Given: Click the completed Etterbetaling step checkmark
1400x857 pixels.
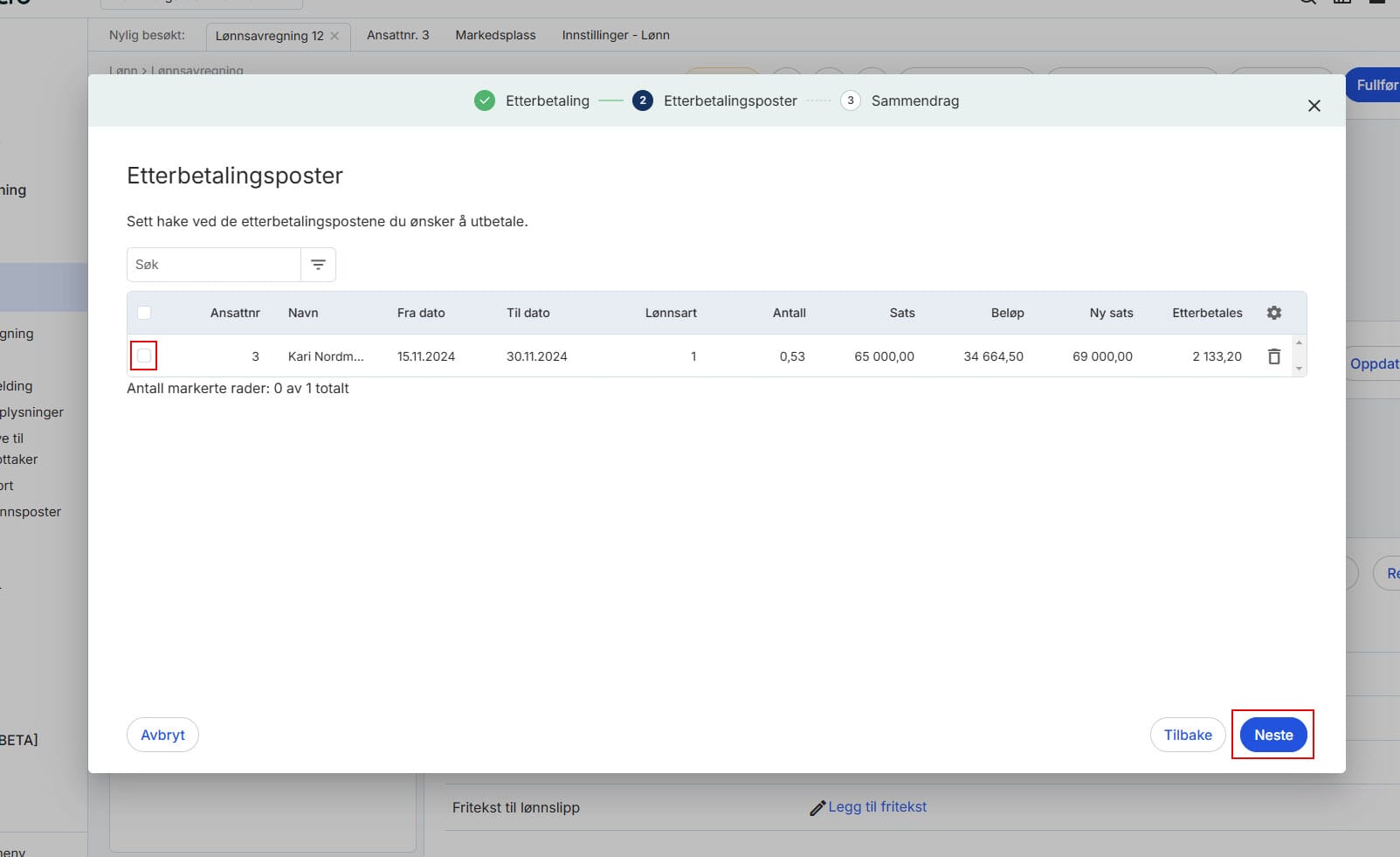Looking at the screenshot, I should pos(485,100).
